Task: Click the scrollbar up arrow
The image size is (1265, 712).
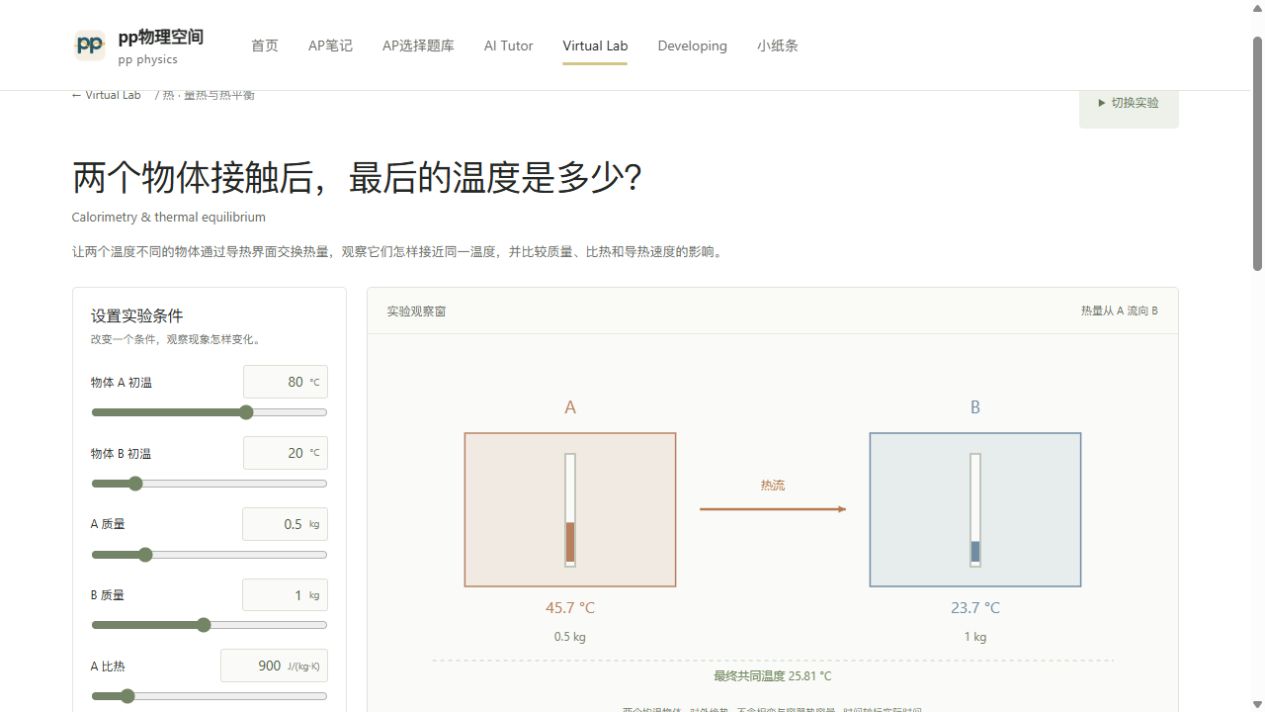Action: 1258,8
